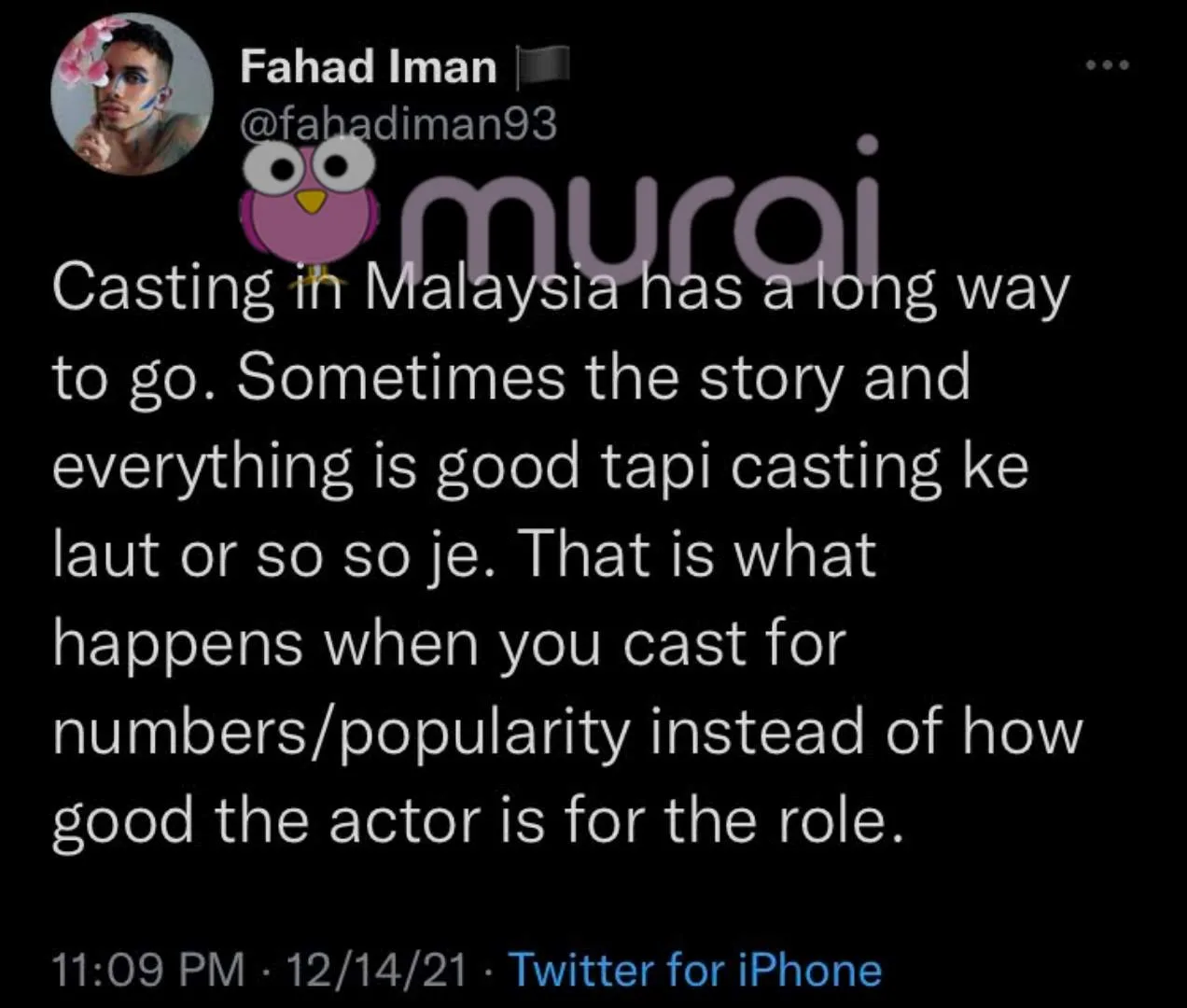Click the 11:09 PM timestamp
The height and width of the screenshot is (1008, 1187).
click(148, 970)
